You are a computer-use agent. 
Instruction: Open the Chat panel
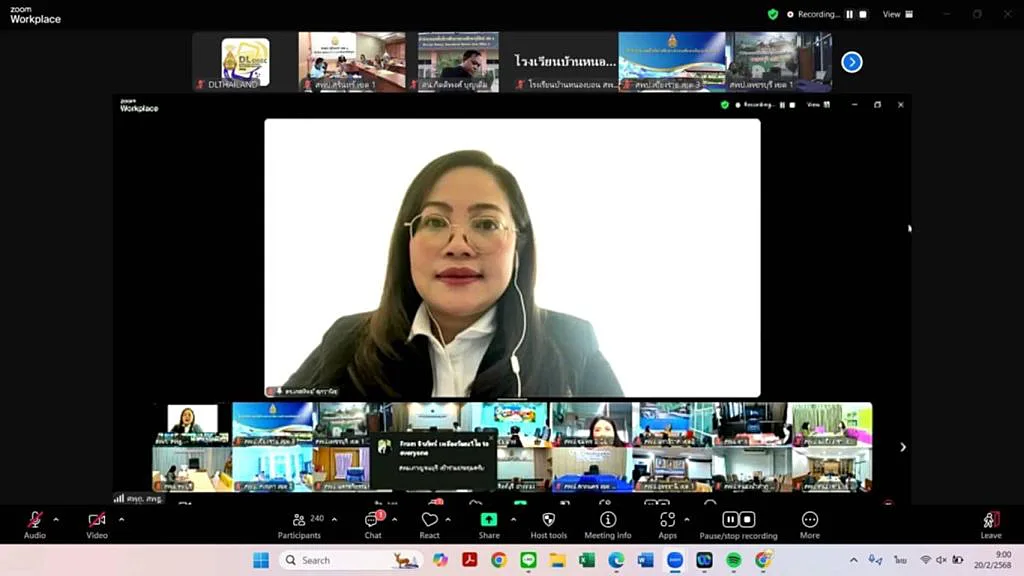pos(373,525)
